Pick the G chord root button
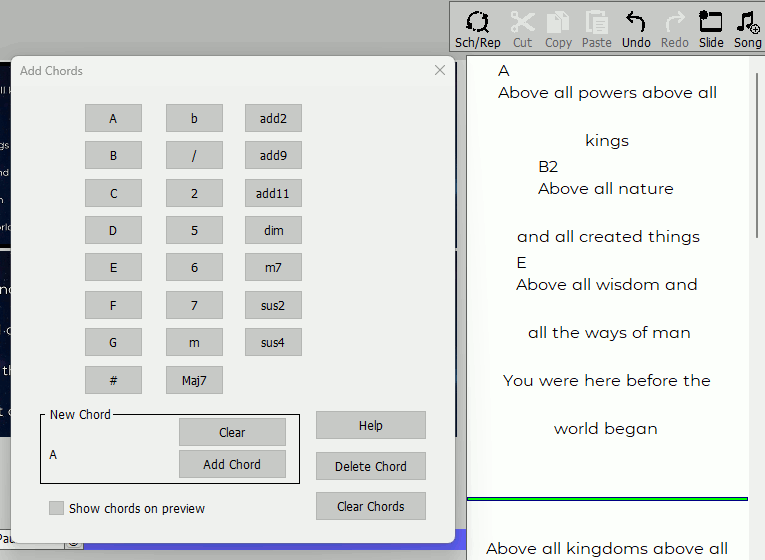 tap(113, 343)
